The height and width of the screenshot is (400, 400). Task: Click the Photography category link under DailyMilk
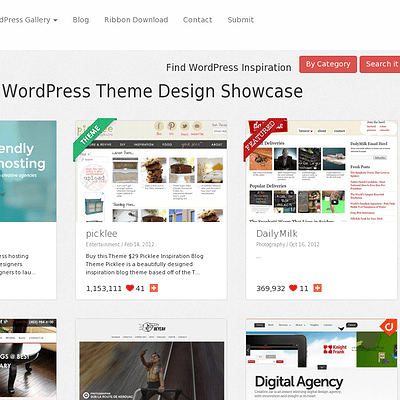[270, 244]
